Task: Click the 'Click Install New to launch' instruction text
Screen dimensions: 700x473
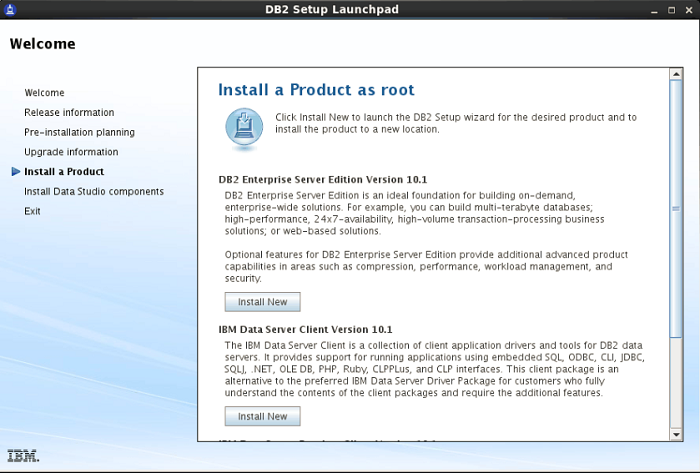Action: tap(456, 123)
